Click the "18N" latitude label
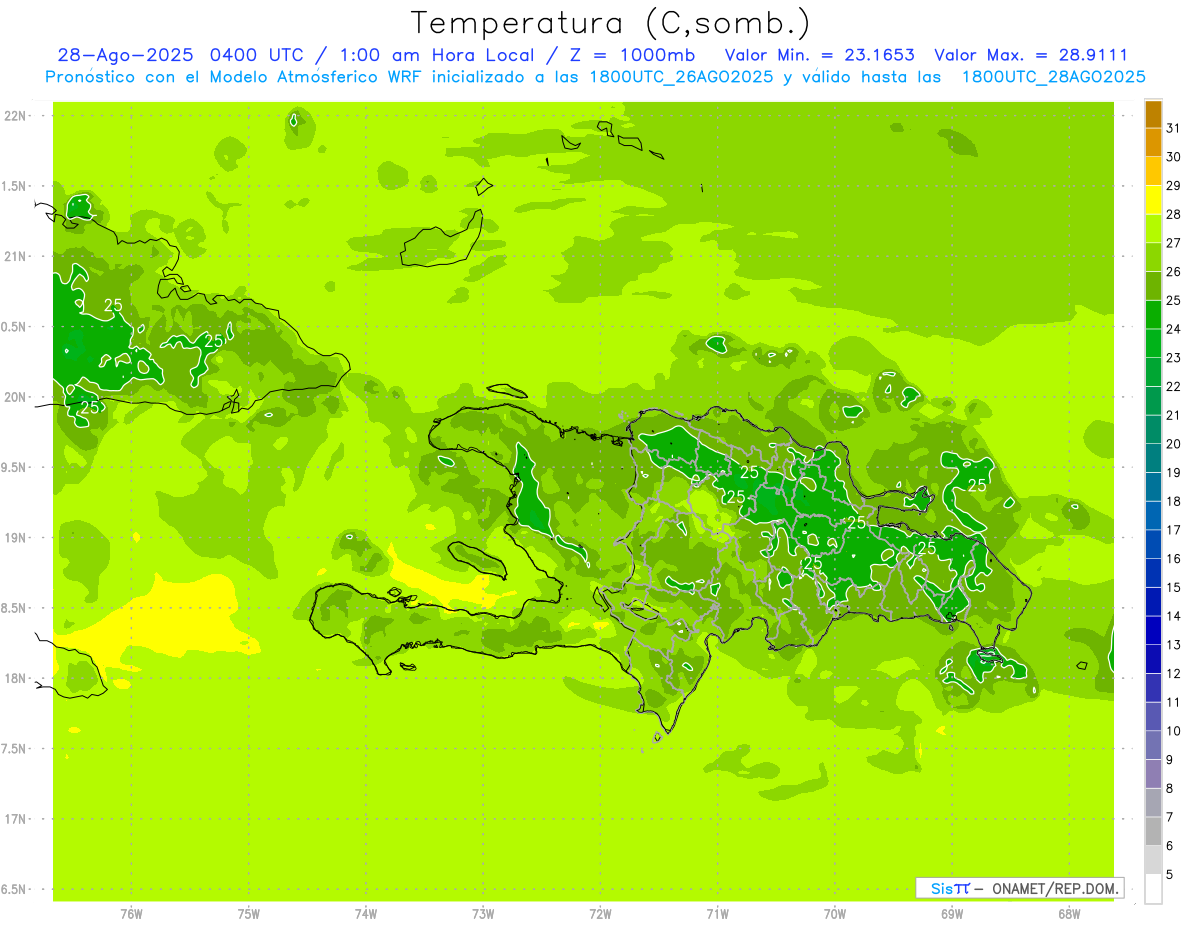The width and height of the screenshot is (1200, 927). click(x=16, y=678)
